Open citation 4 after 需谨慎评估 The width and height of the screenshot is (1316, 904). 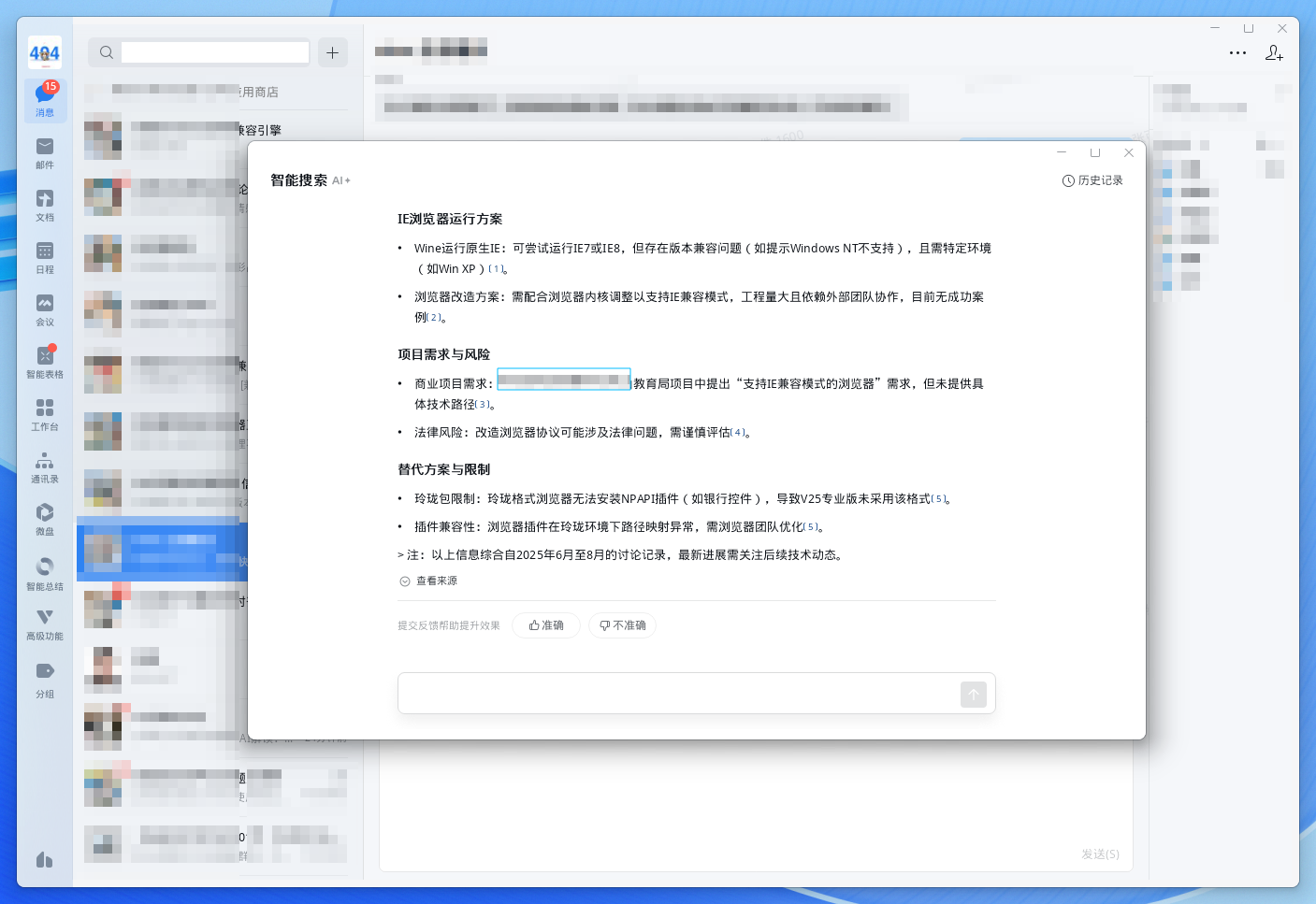click(739, 433)
